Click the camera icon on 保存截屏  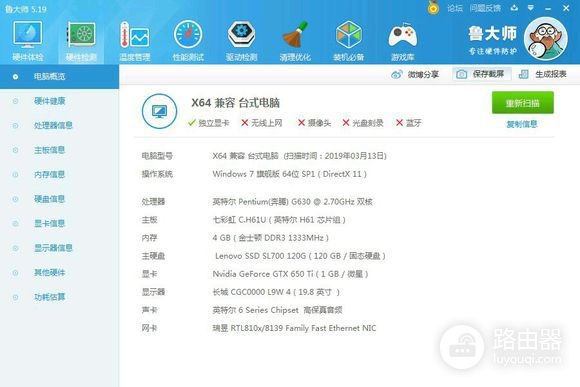click(462, 74)
